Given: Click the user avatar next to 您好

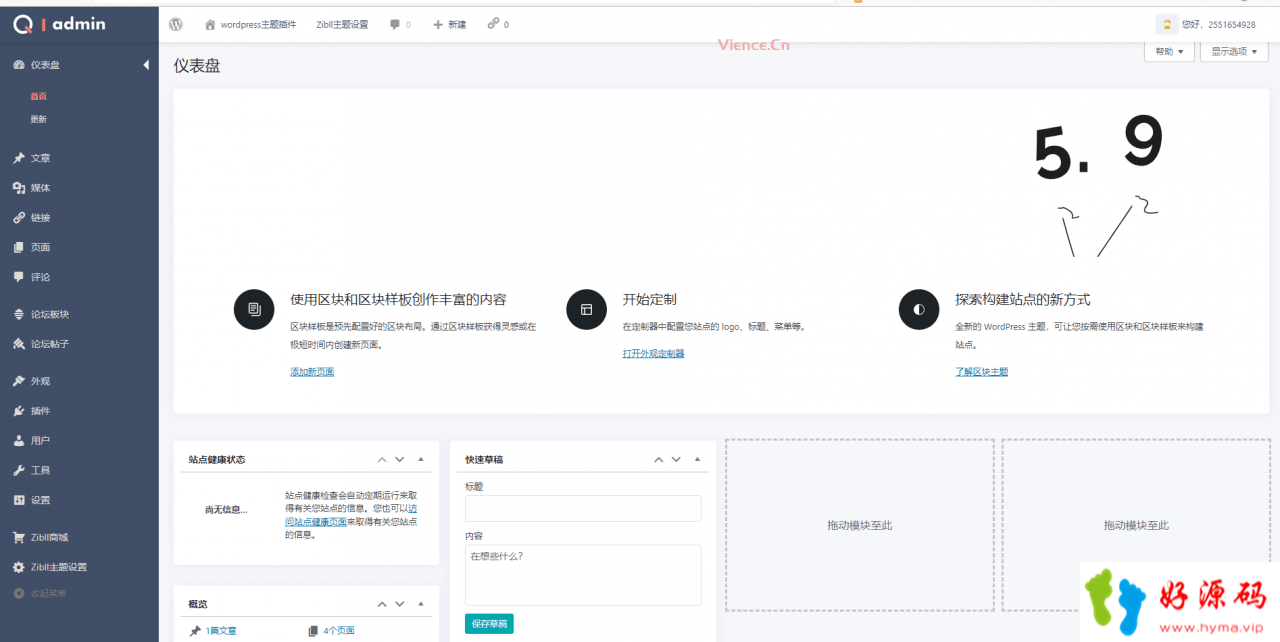Looking at the screenshot, I should [1165, 24].
